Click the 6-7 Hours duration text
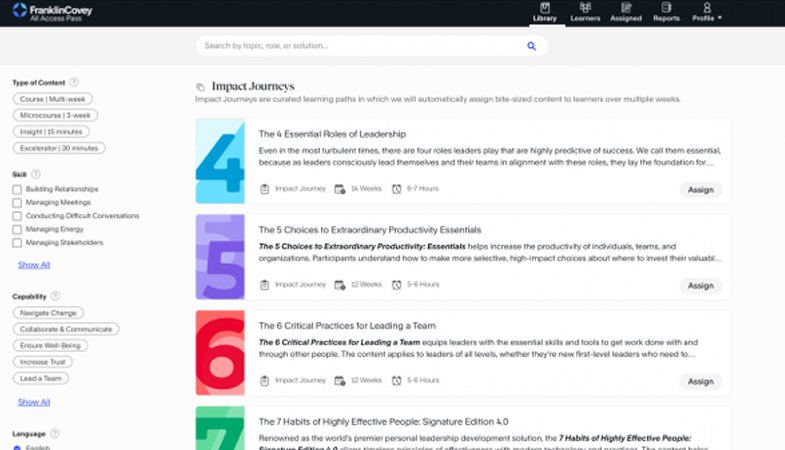Screen dimensions: 785x450 click(x=423, y=189)
